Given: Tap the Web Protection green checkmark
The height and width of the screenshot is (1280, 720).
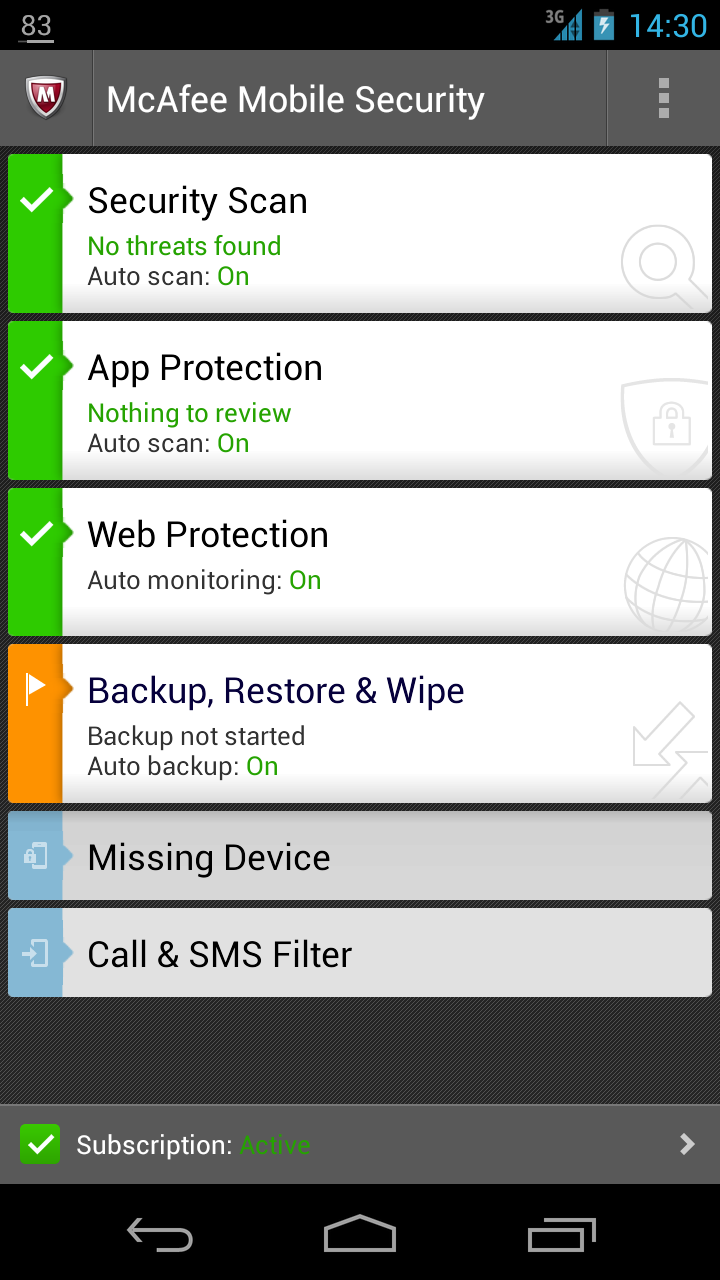Looking at the screenshot, I should (x=36, y=534).
